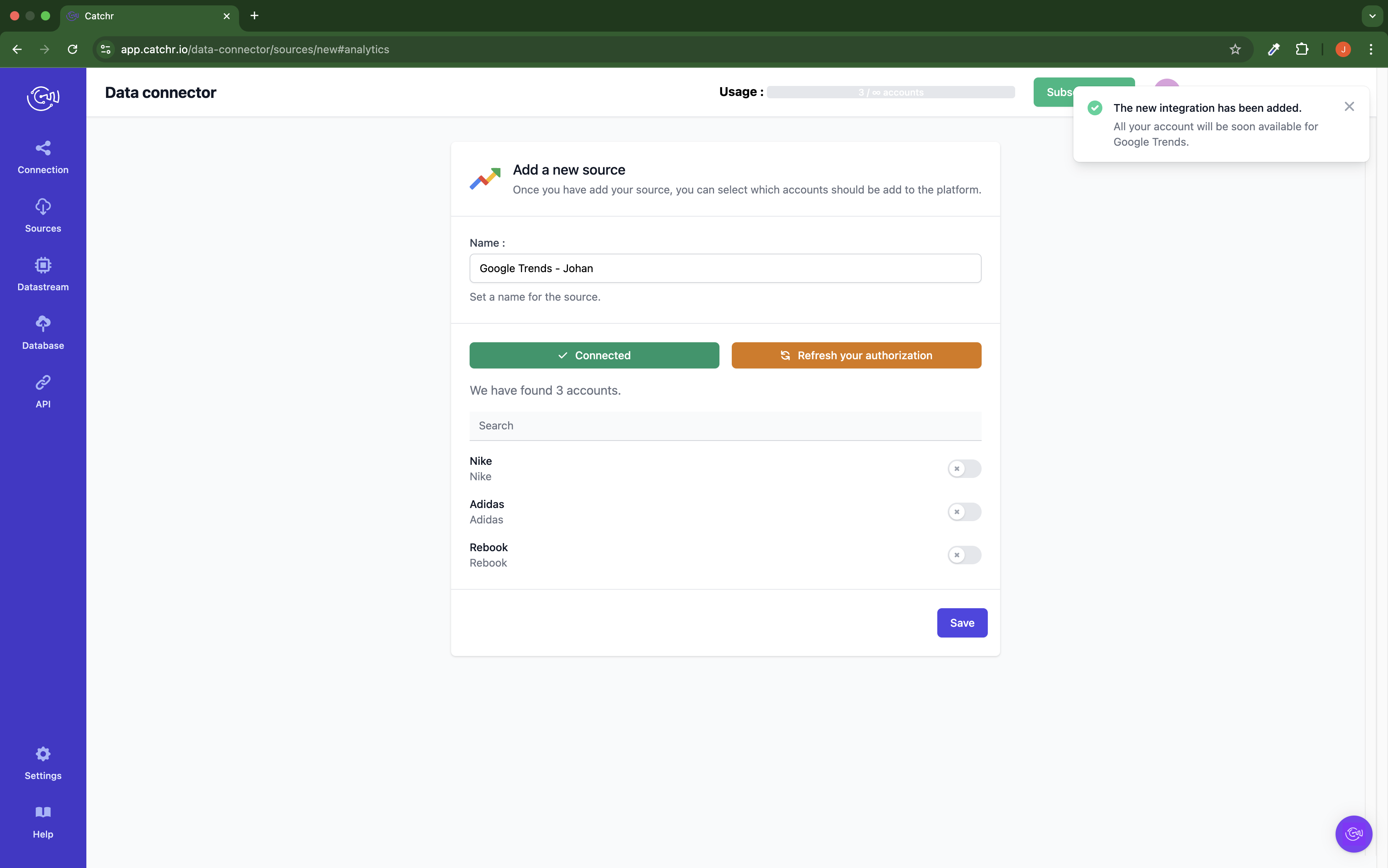
Task: Click the green success check icon in notification
Action: (1095, 108)
